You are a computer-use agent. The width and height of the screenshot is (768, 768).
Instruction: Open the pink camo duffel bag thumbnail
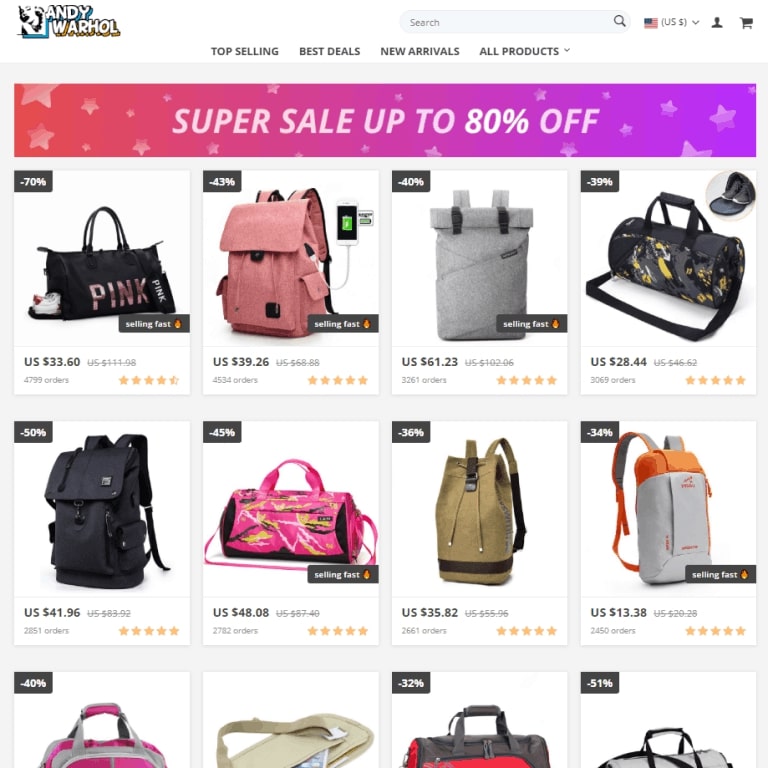(x=290, y=509)
